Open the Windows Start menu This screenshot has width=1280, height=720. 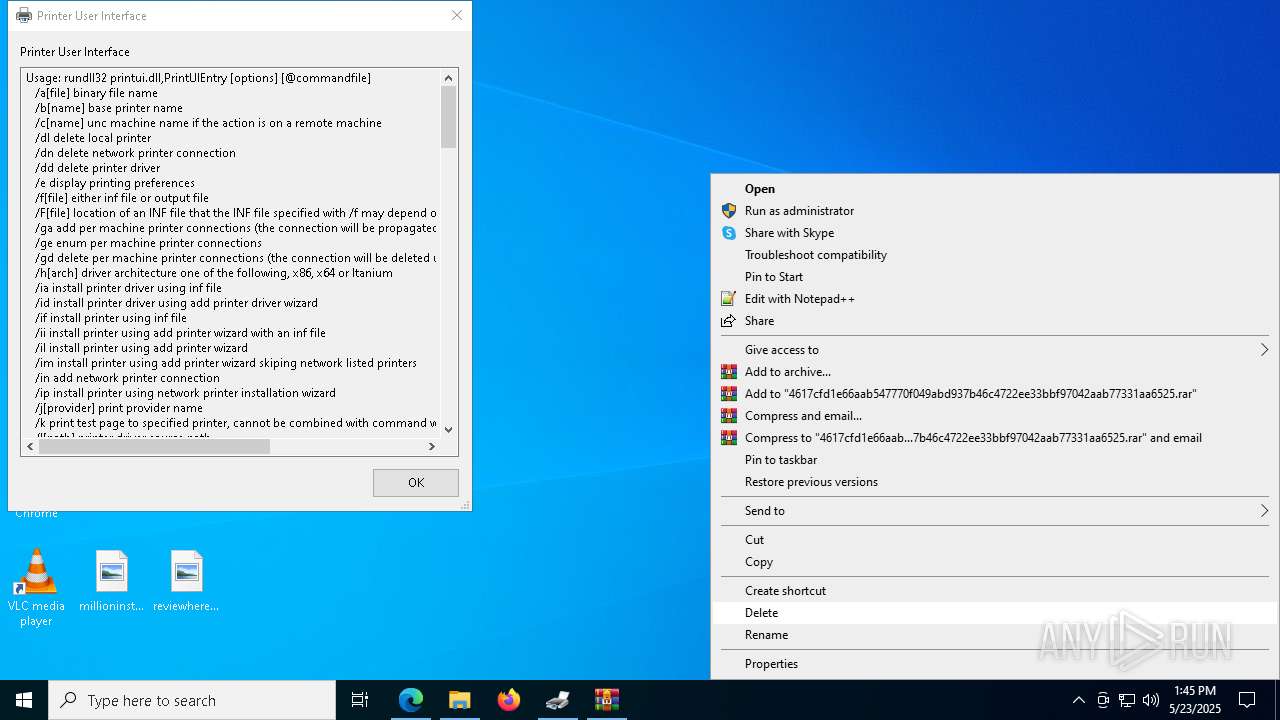tap(24, 700)
